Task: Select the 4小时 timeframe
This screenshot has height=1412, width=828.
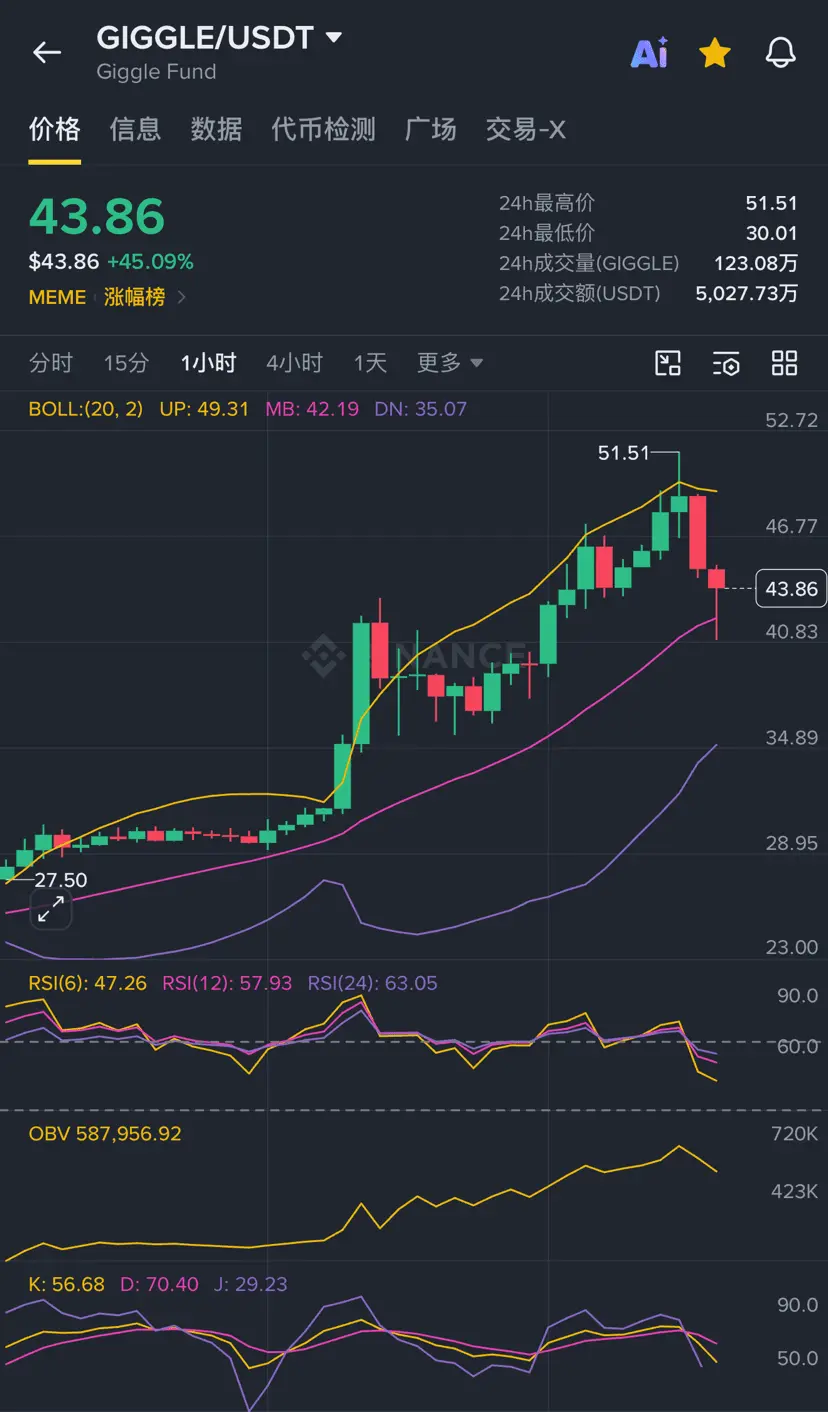Action: pyautogui.click(x=294, y=362)
